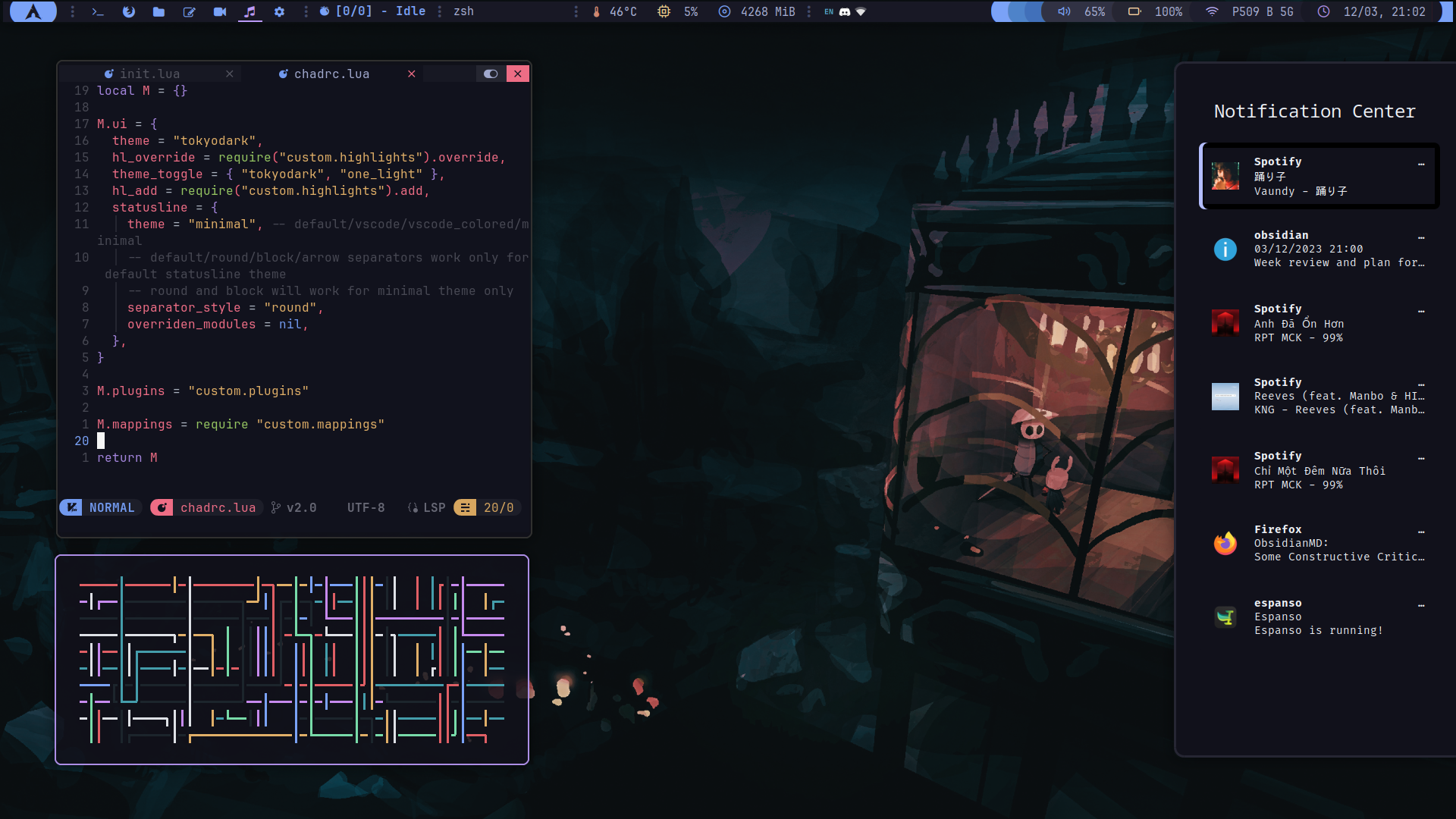Click the Discord tray icon

(844, 11)
